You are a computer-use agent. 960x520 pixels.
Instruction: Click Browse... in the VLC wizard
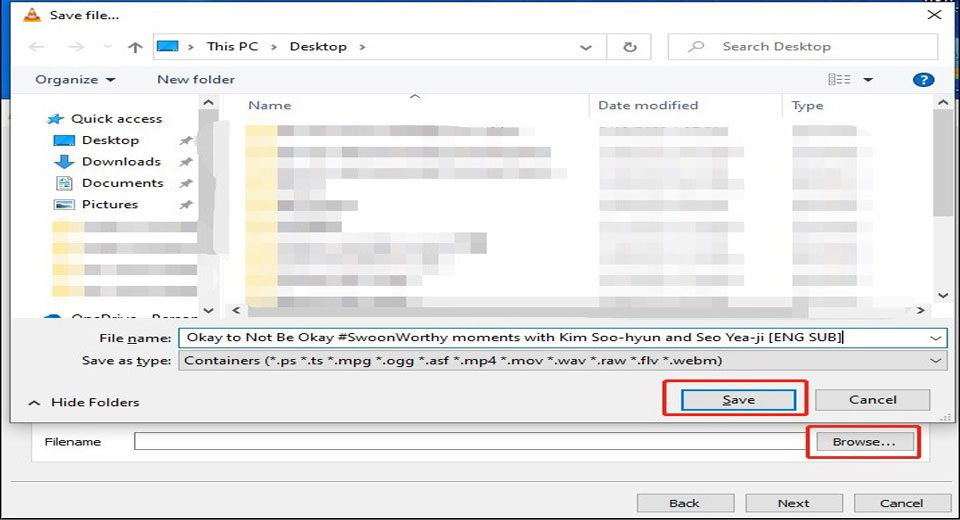tap(863, 442)
